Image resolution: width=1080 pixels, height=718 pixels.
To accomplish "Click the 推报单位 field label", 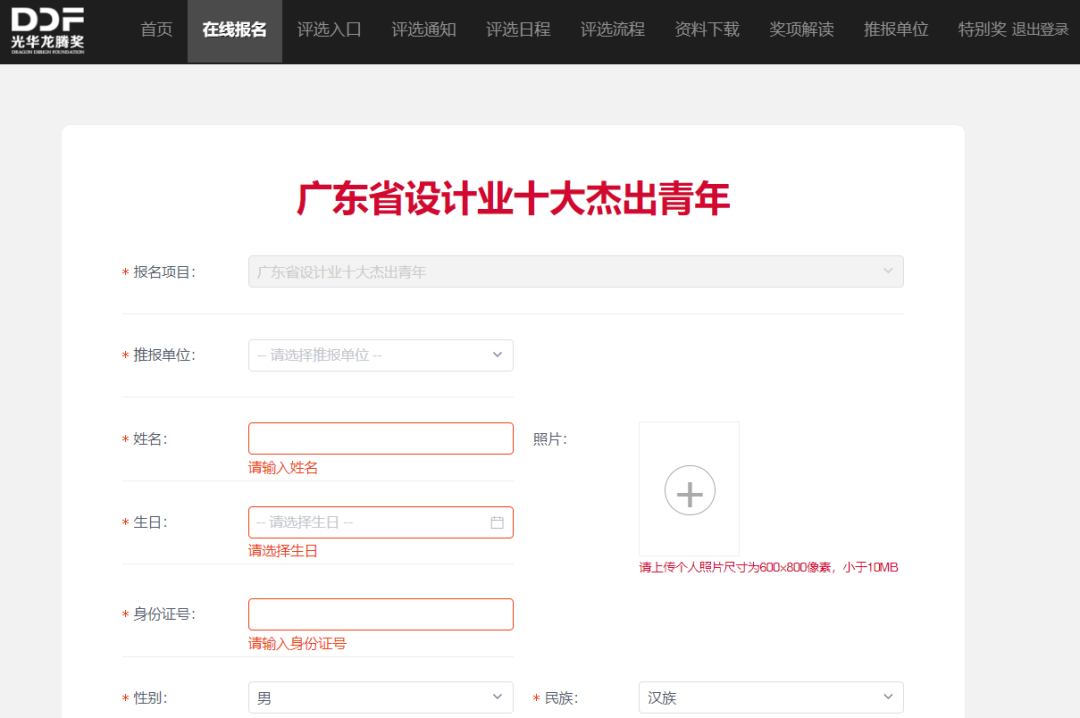I will coord(164,355).
